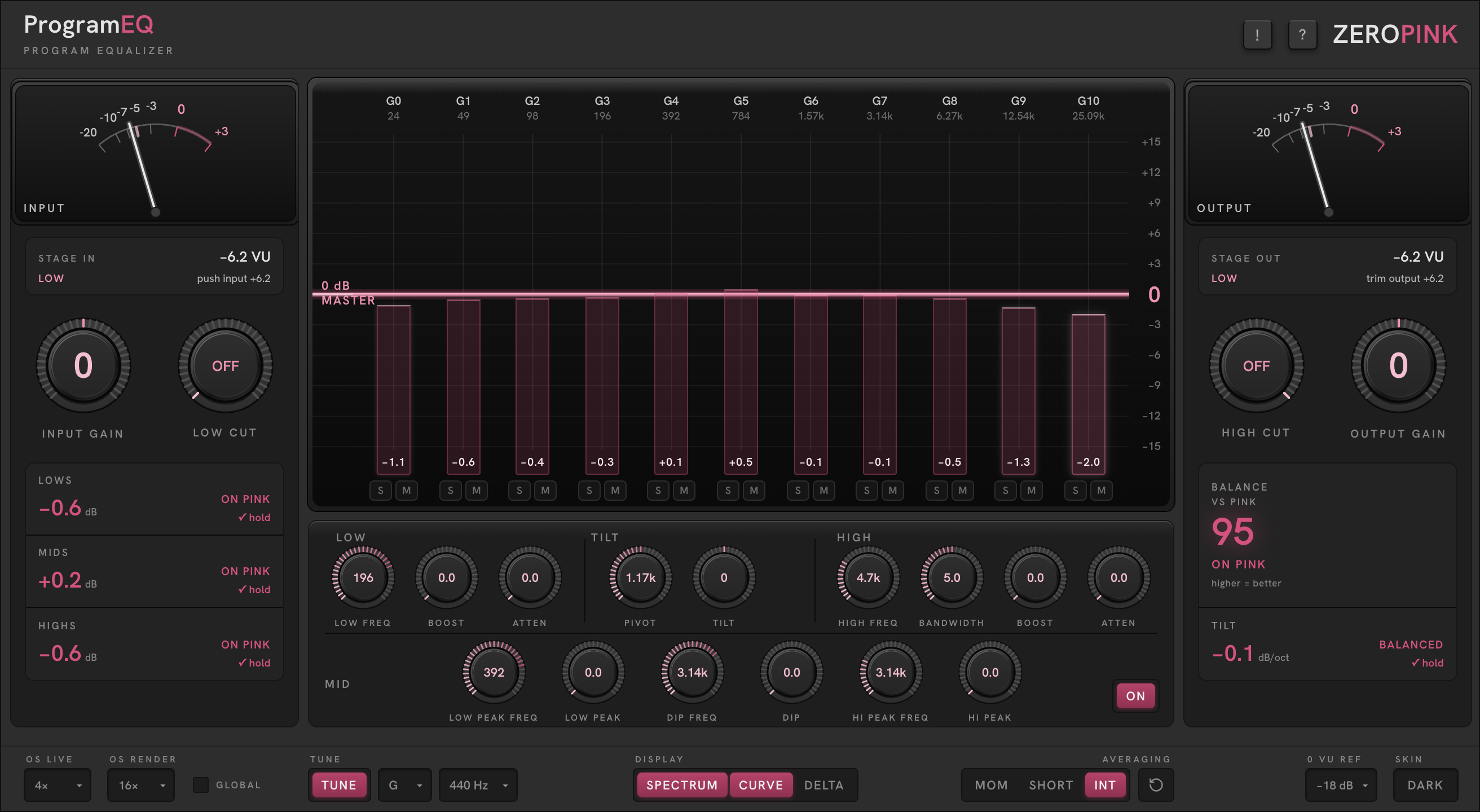Toggle hold for the HIGHS reading
Viewport: 1480px width, 812px height.
tap(254, 663)
